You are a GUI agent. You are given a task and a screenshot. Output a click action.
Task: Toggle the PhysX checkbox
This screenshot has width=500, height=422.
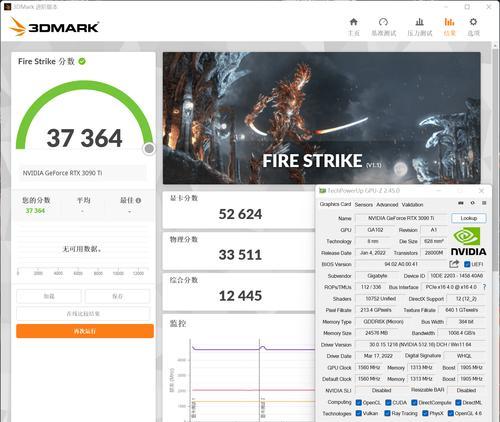[425, 413]
